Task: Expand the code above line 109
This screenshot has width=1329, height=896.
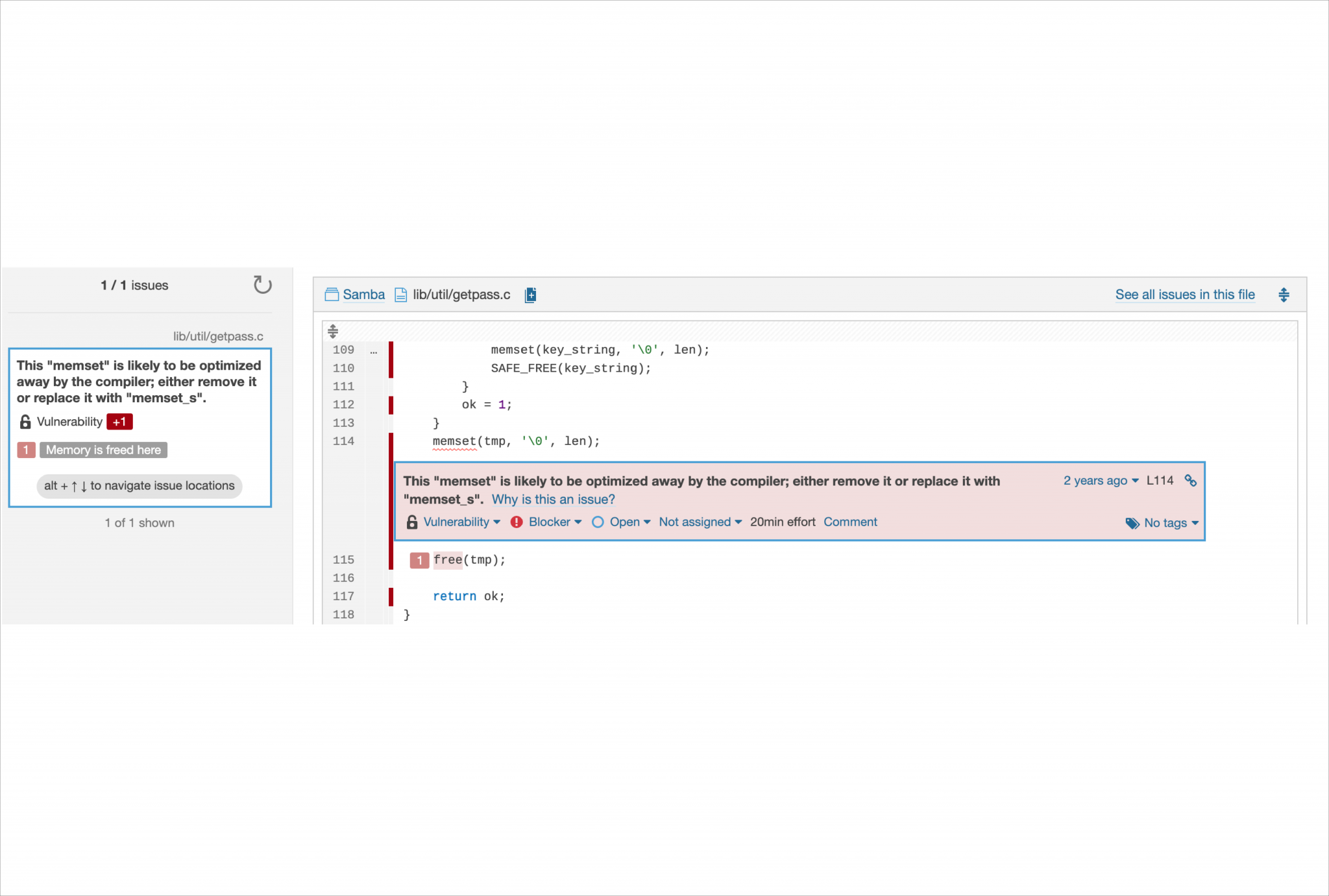Action: tap(333, 332)
